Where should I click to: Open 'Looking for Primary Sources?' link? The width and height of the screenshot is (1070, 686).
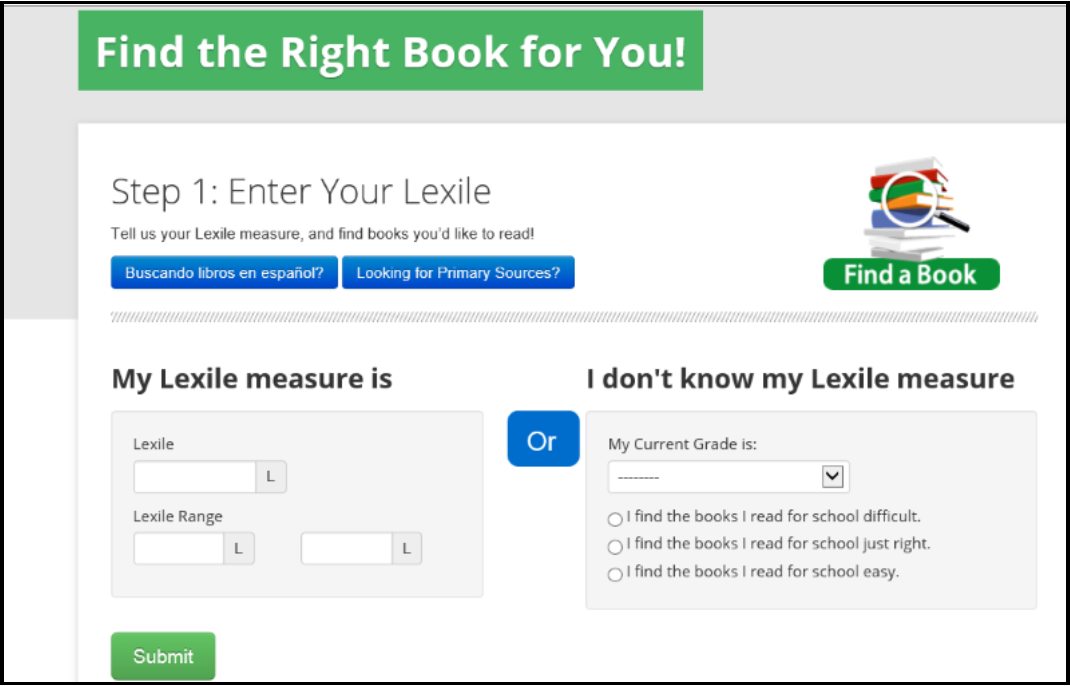(x=458, y=273)
